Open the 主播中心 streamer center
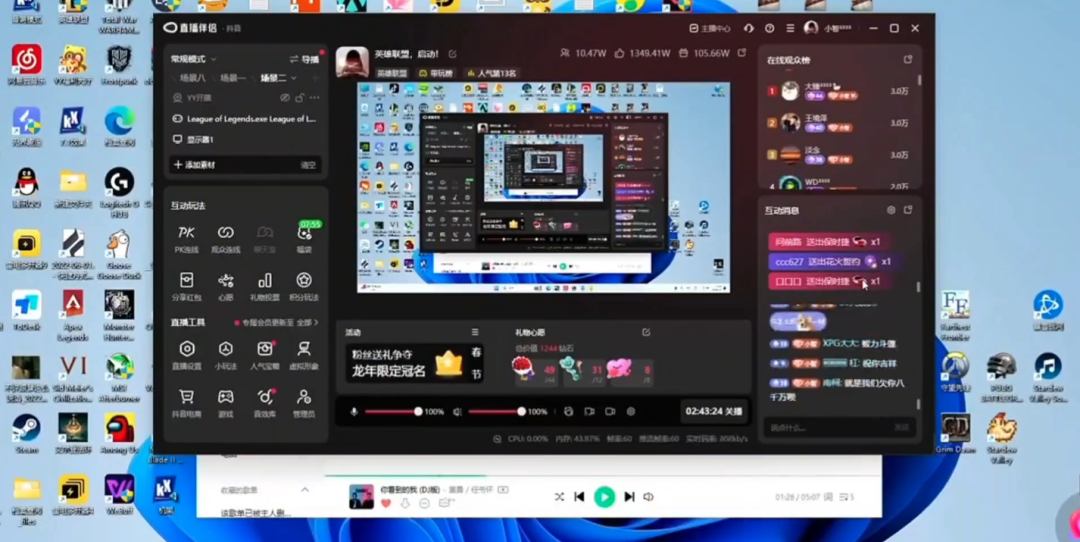This screenshot has width=1080, height=542. pos(710,28)
